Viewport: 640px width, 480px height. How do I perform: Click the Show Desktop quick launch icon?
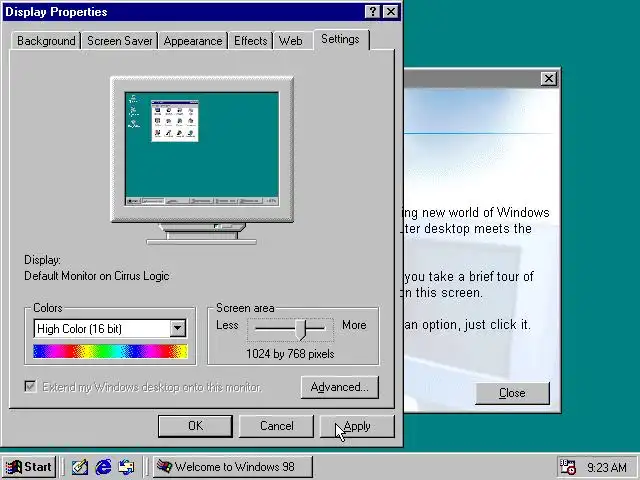pos(80,467)
